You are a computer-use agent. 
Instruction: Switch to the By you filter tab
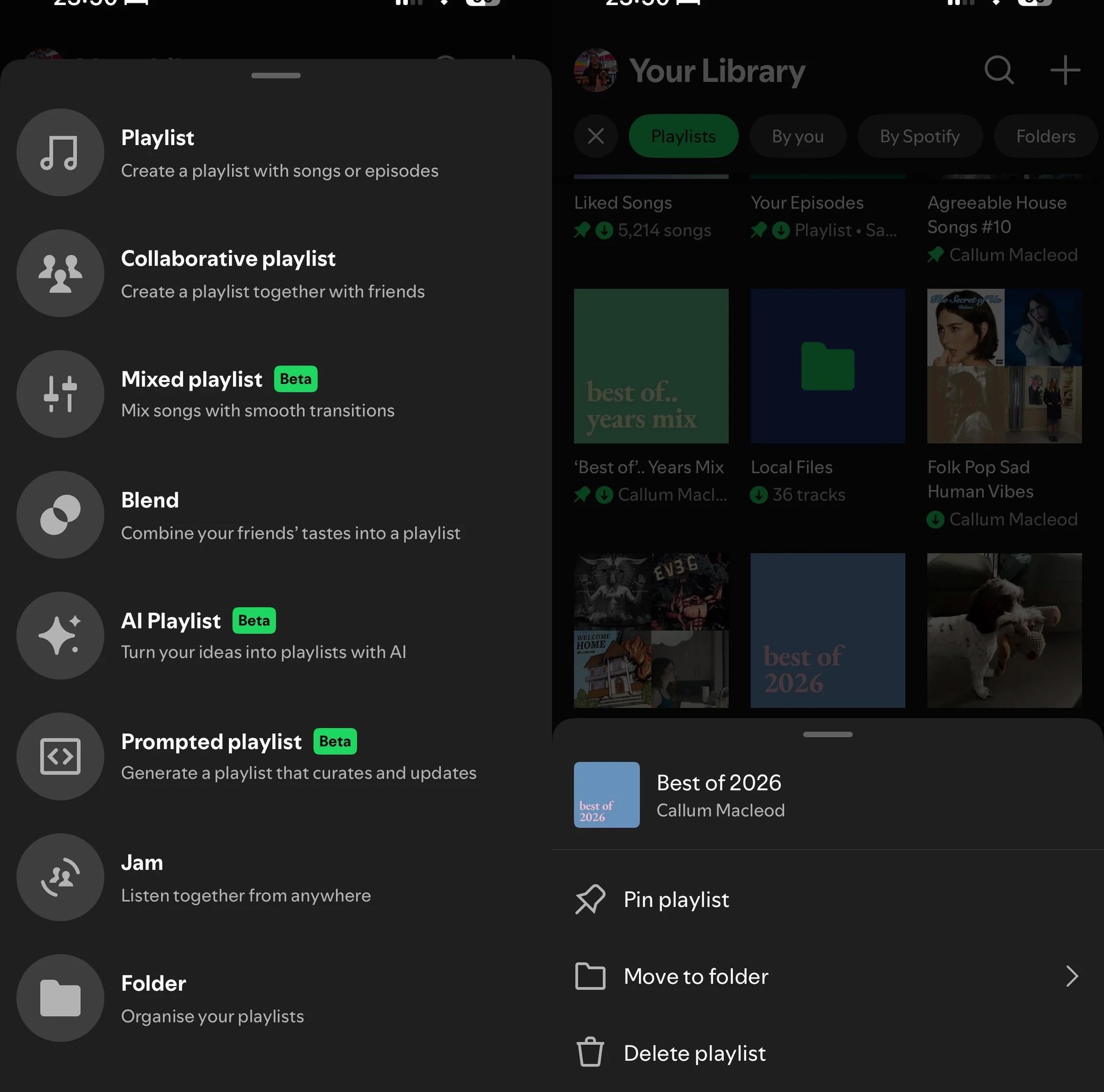click(x=798, y=136)
